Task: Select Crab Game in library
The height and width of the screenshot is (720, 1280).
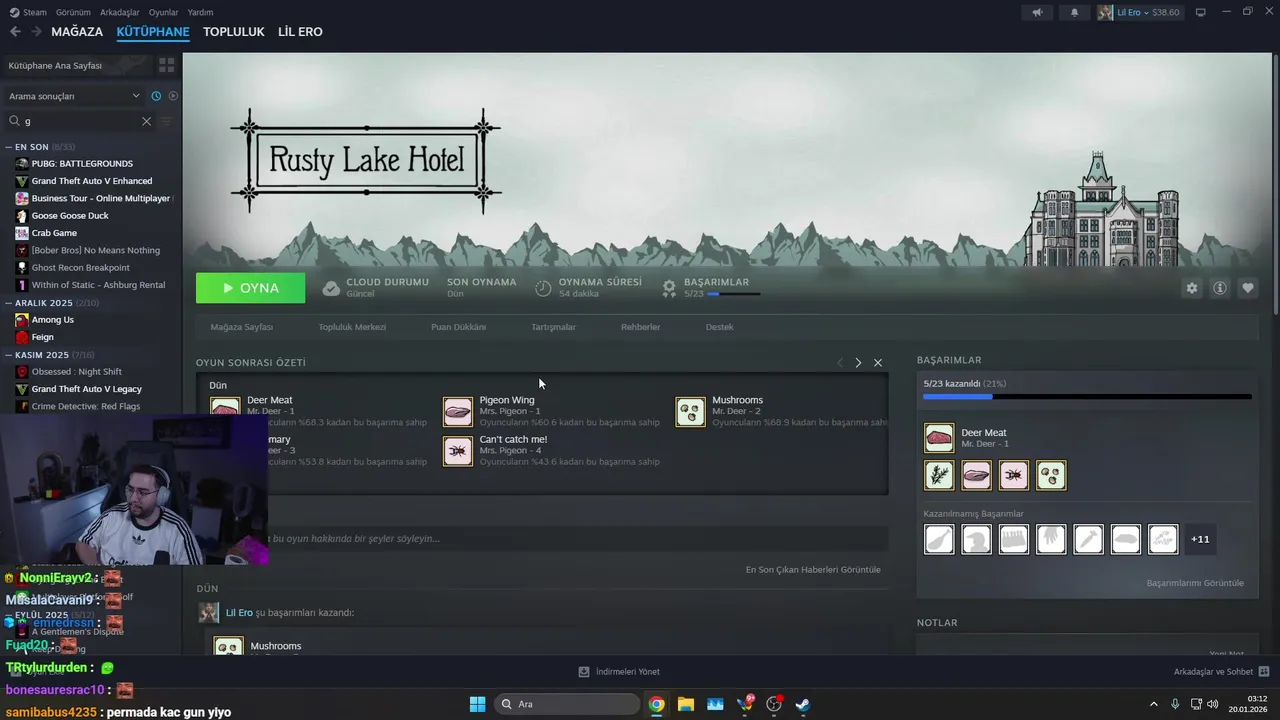Action: coord(54,233)
